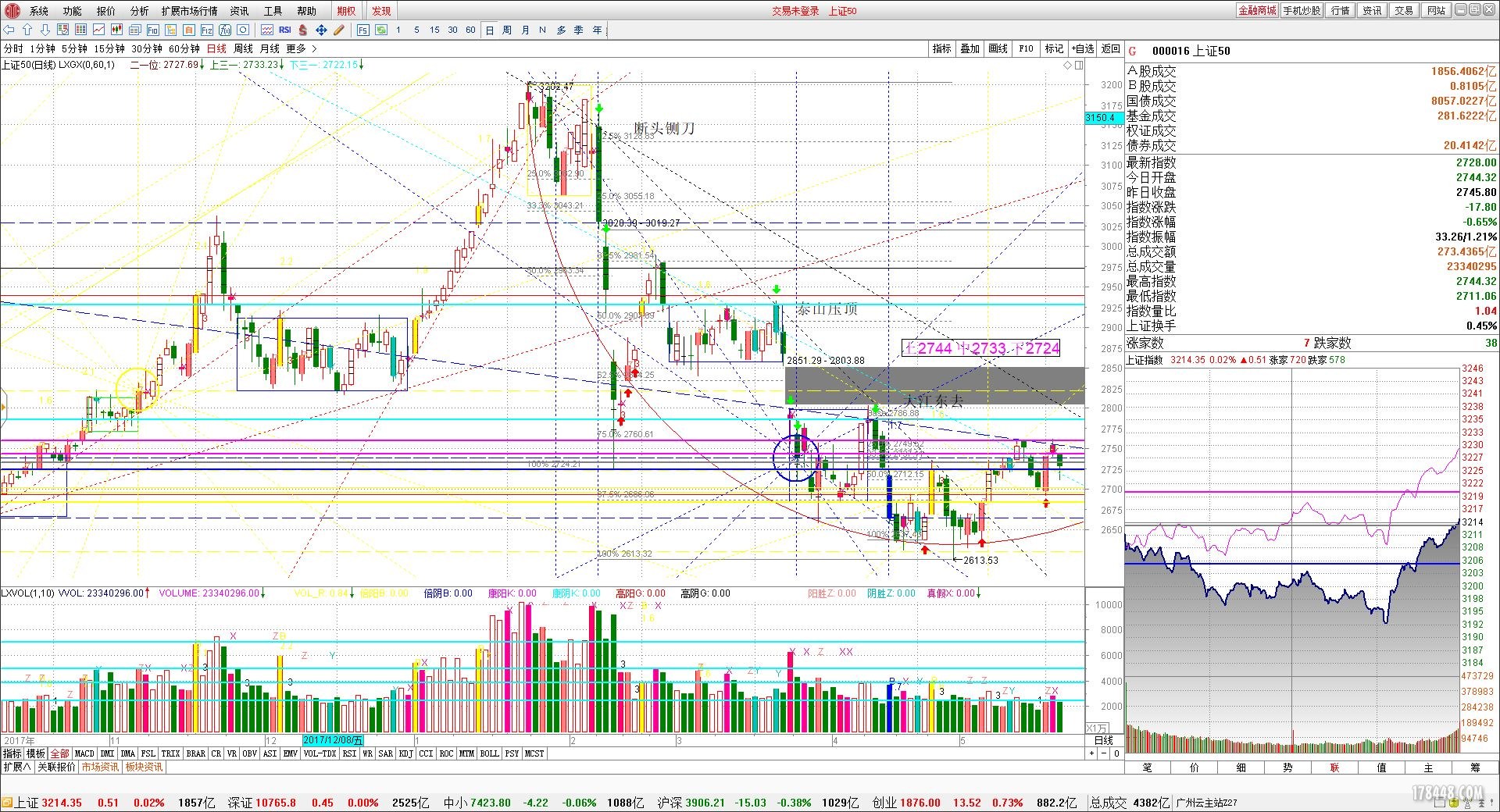Click the back arrow toolbar icon
Screen dimensions: 1500x812
click(x=9, y=30)
